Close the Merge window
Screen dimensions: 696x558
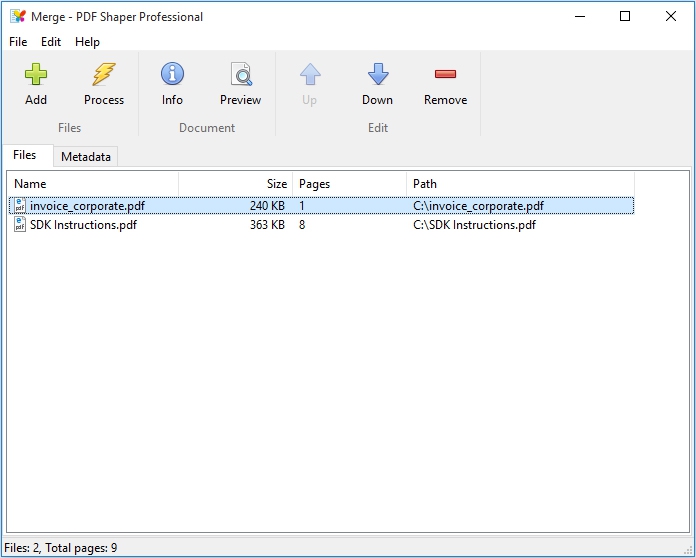671,16
